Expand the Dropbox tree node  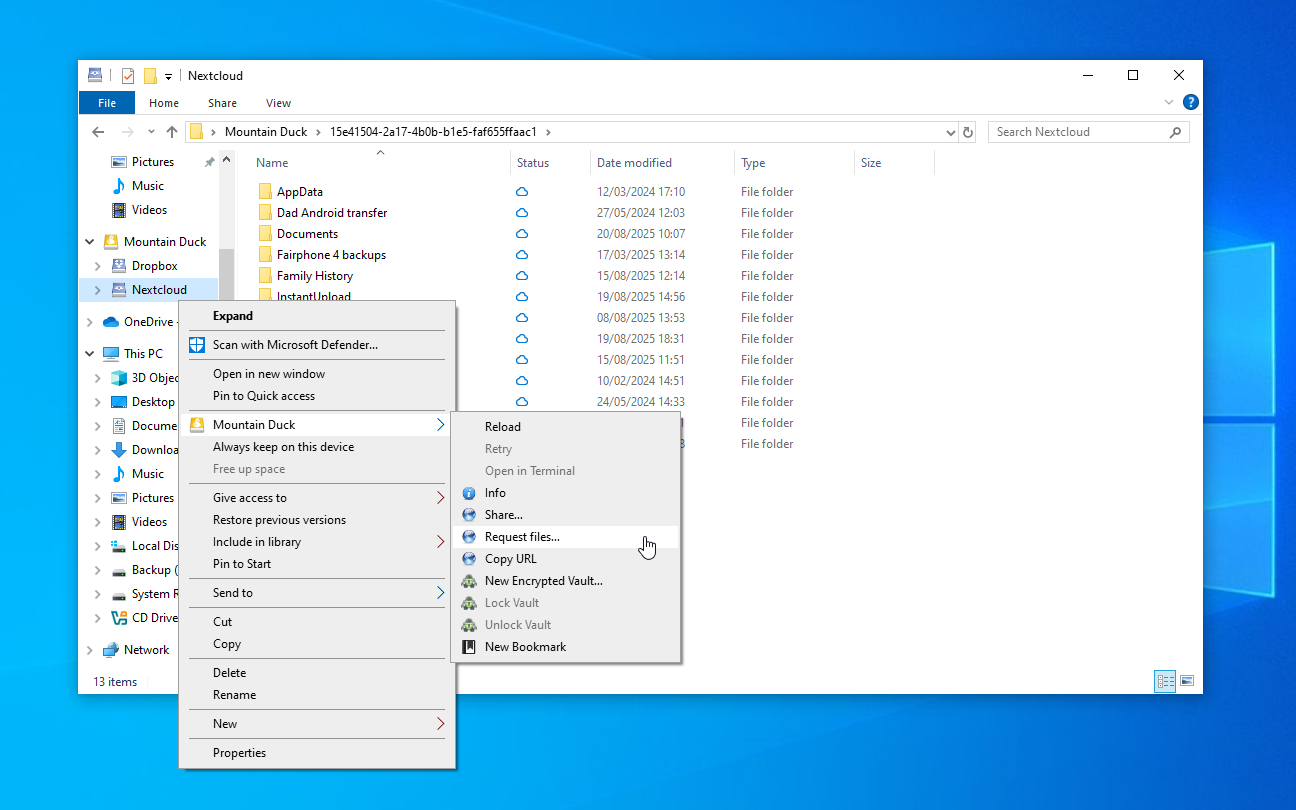pyautogui.click(x=97, y=266)
